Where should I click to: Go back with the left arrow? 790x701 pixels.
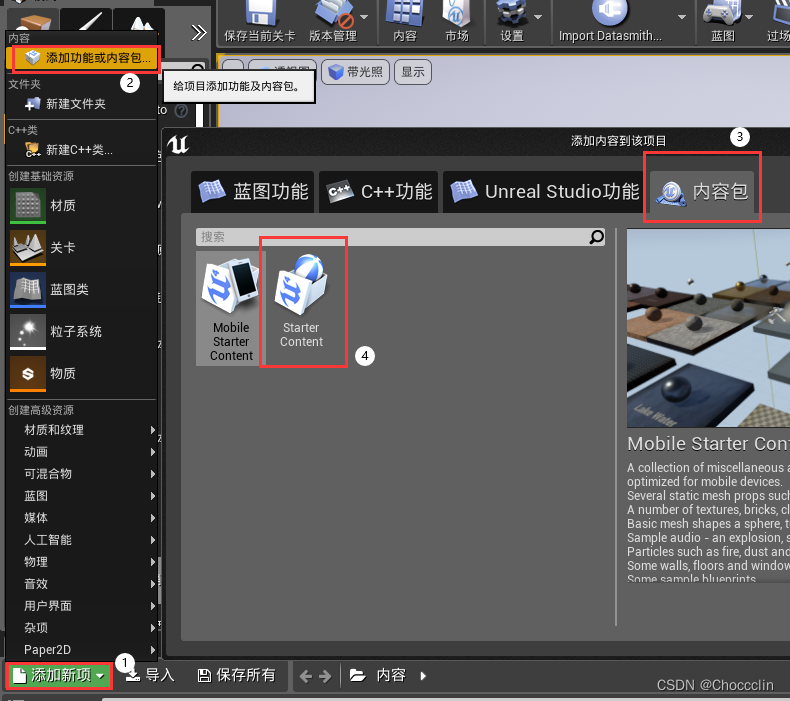click(306, 676)
